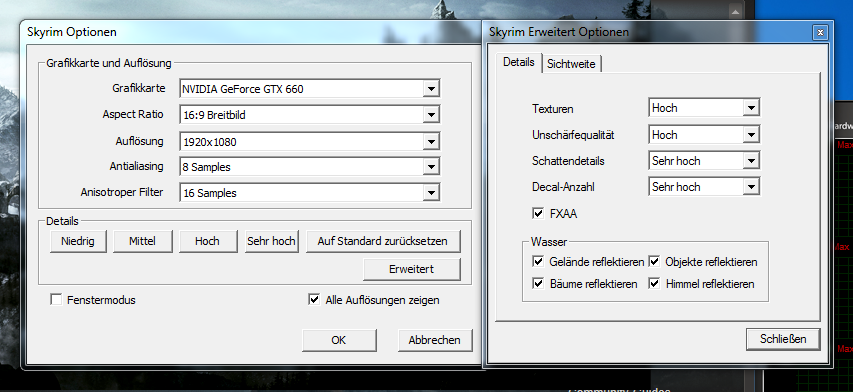Viewport: 853px width, 392px height.
Task: Open the Grafikkarte dropdown showing NVIDIA GeForce GTX 660
Action: tap(309, 89)
